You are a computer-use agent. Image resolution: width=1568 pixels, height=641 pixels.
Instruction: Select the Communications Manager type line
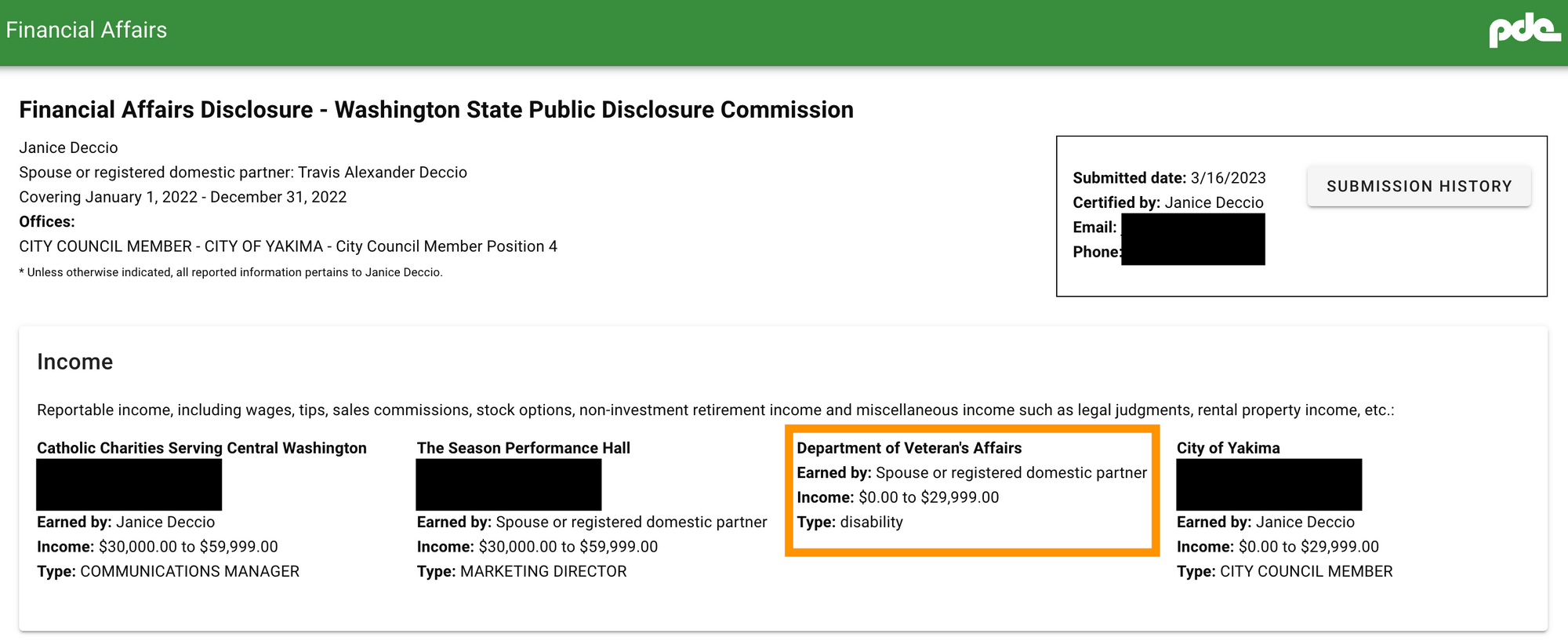168,571
